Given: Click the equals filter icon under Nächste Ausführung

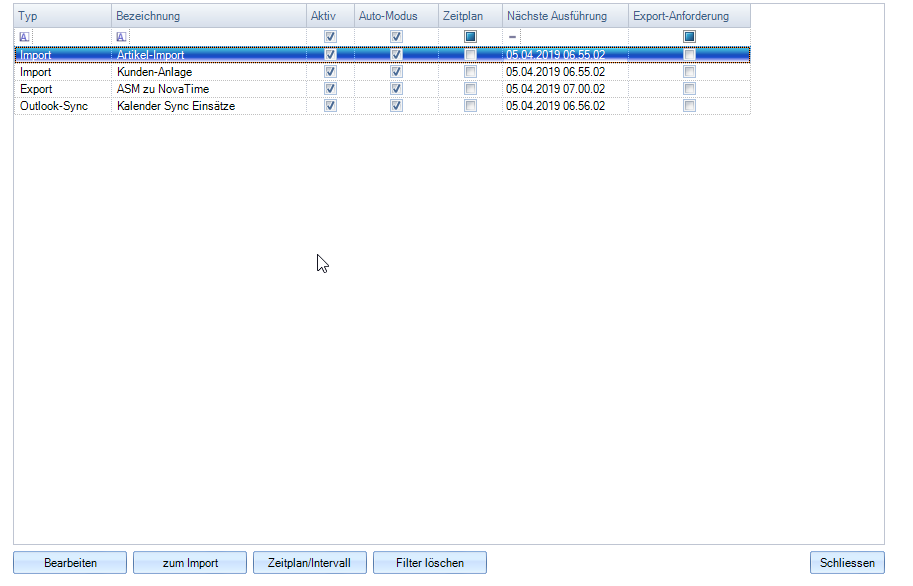Looking at the screenshot, I should tap(513, 37).
